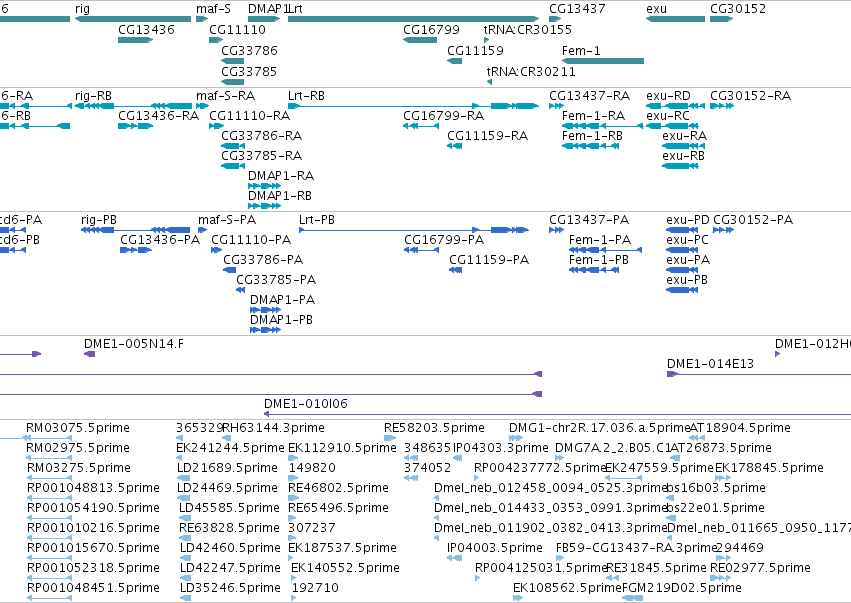
Task: Click the CG33785 gene label
Action: (249, 72)
